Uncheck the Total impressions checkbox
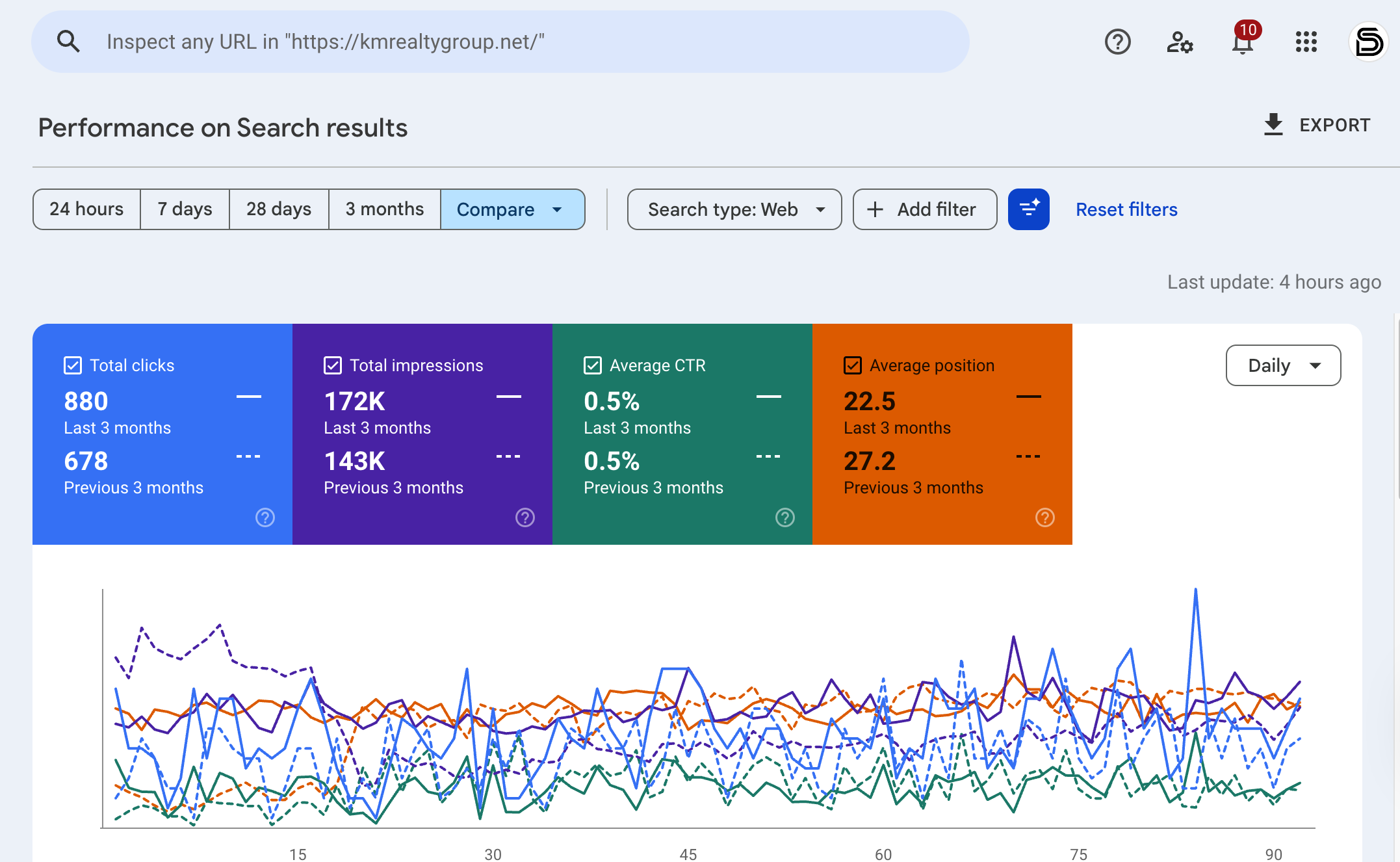This screenshot has width=1400, height=862. click(x=333, y=365)
